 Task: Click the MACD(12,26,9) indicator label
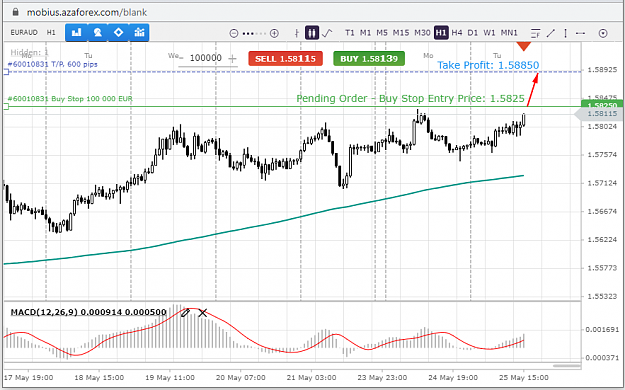(88, 312)
